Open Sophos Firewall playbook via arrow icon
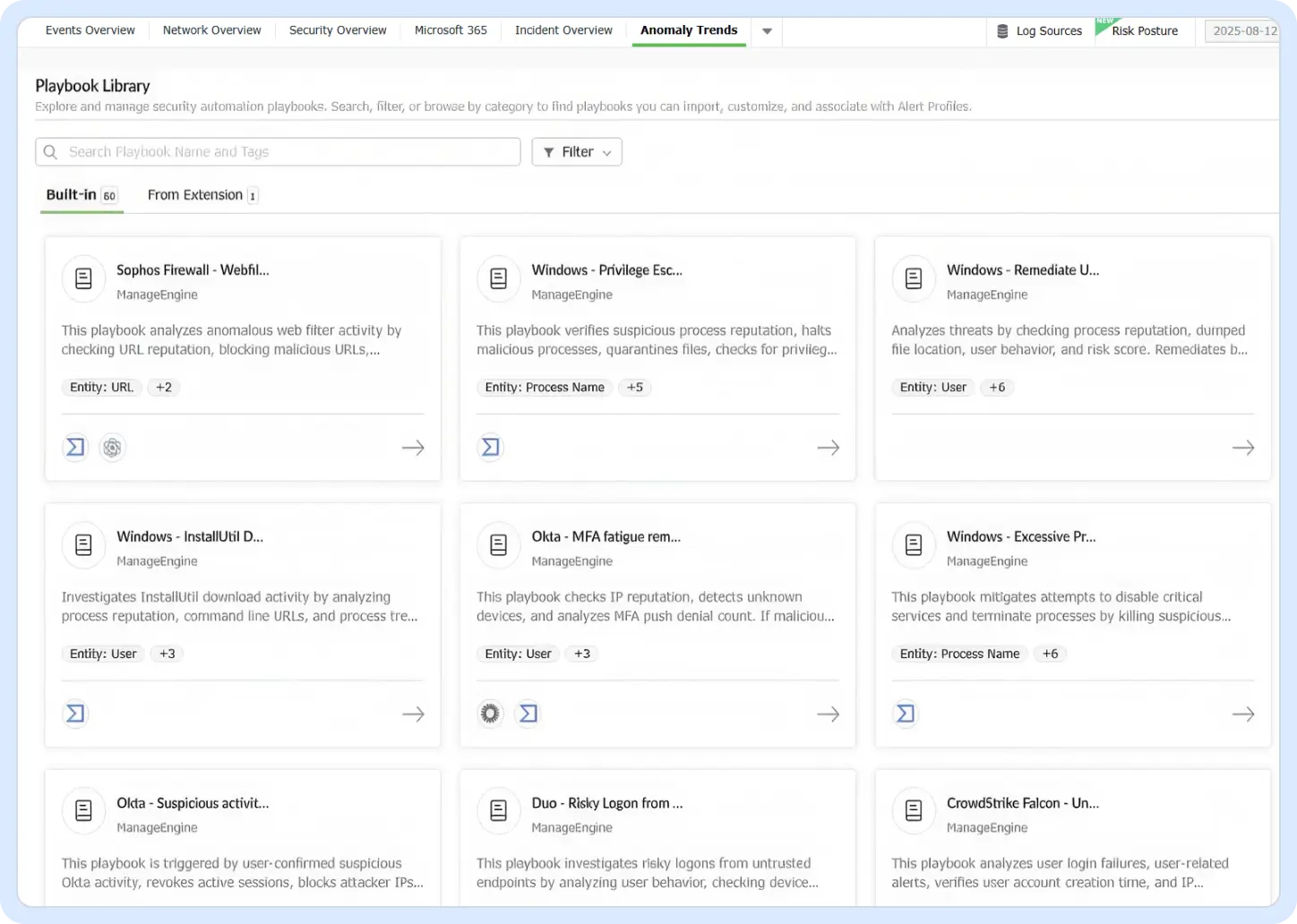The width and height of the screenshot is (1297, 924). pyautogui.click(x=413, y=448)
